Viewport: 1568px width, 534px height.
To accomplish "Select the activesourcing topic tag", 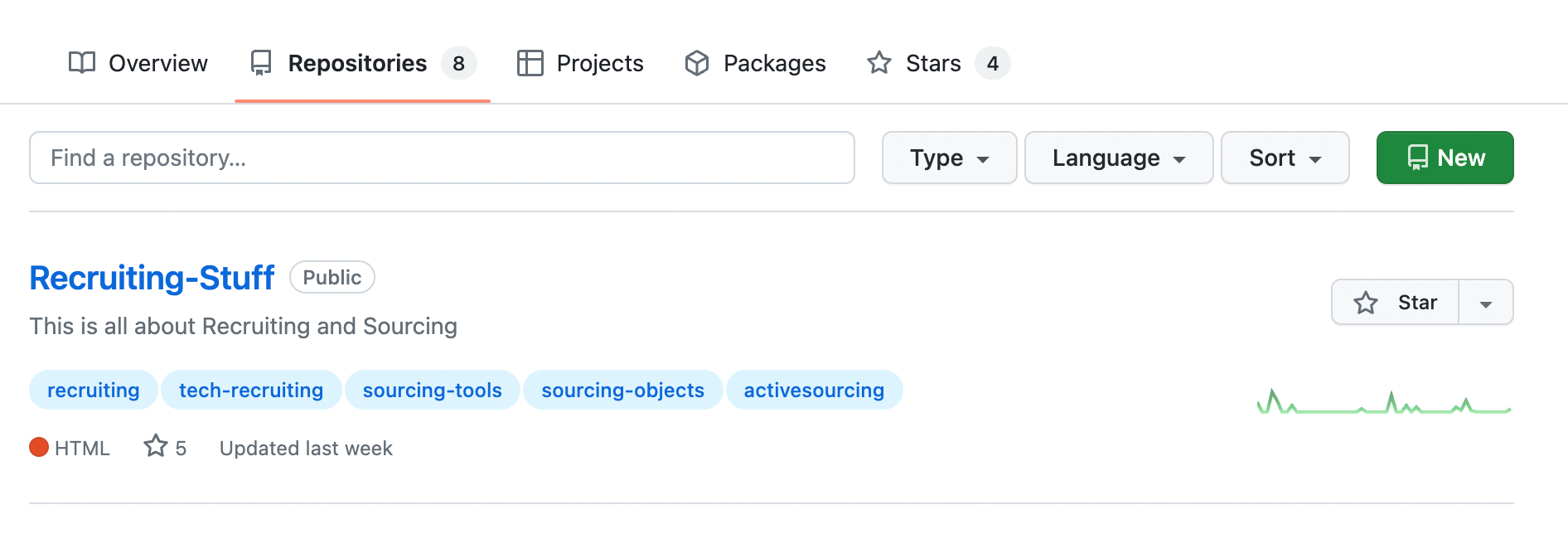I will (x=814, y=390).
